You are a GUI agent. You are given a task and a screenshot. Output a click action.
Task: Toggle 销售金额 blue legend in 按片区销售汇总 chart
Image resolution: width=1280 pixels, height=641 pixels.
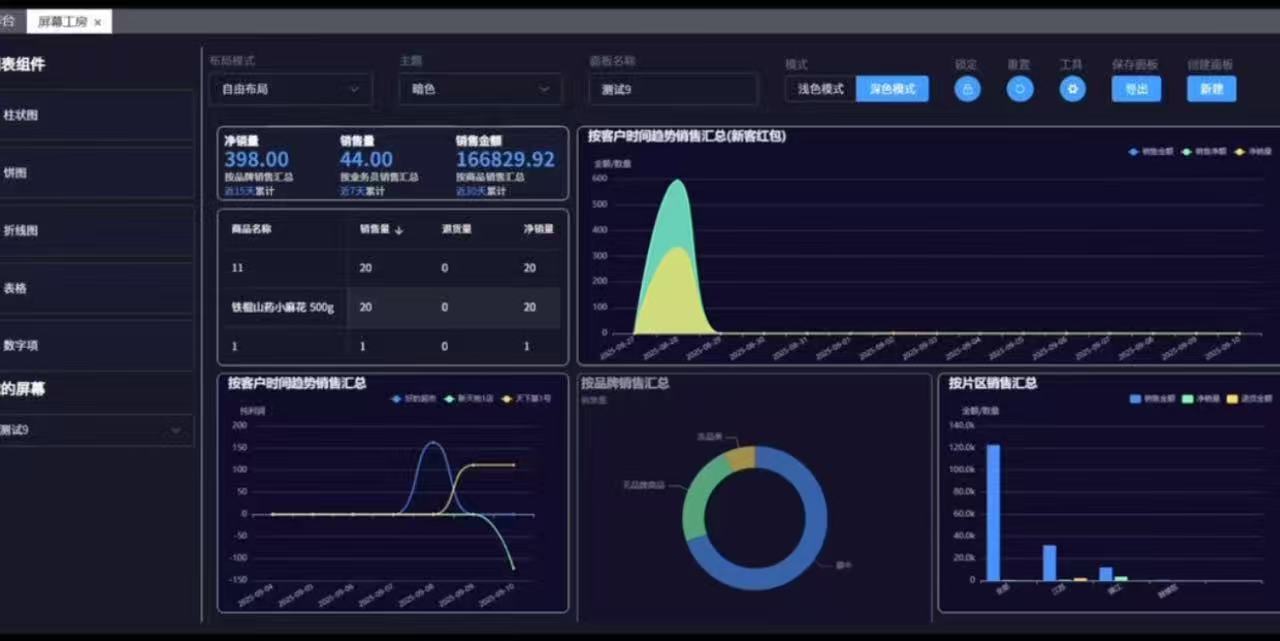(1152, 399)
